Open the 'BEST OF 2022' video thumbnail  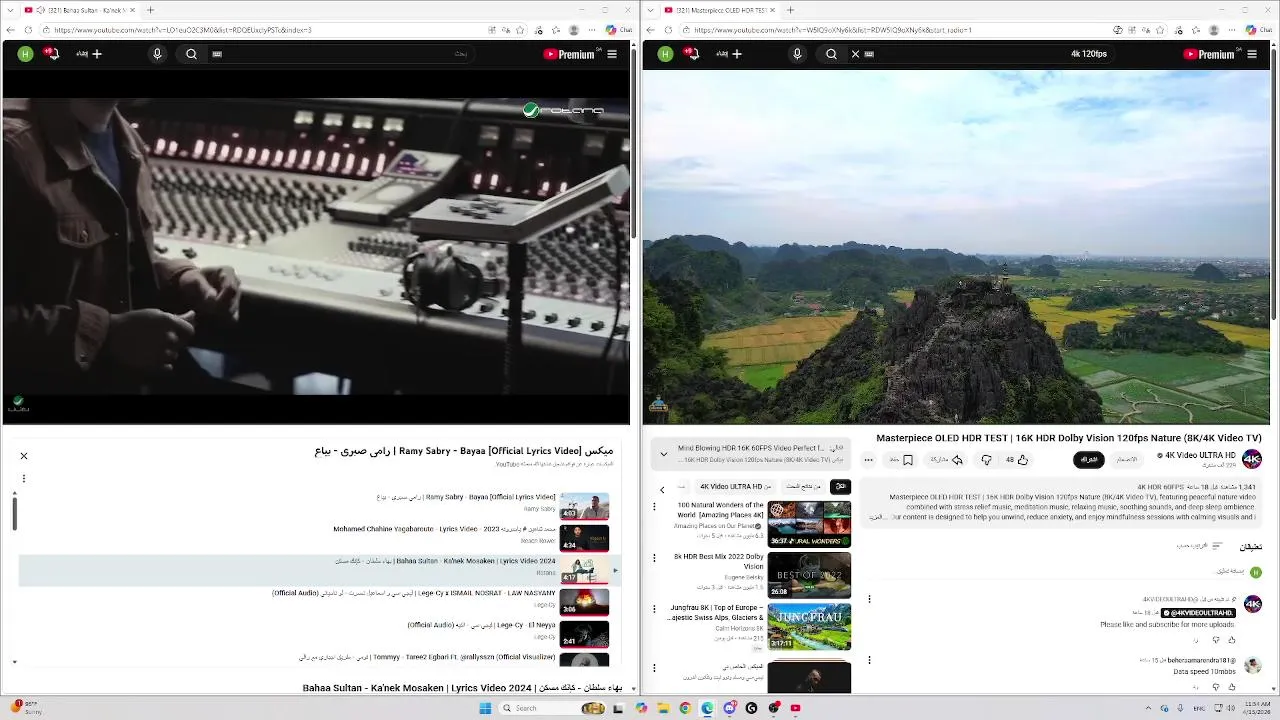[x=809, y=575]
